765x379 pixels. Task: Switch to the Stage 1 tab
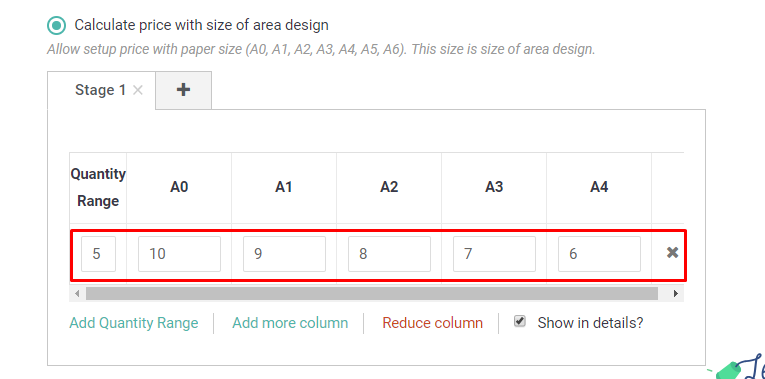(x=101, y=90)
